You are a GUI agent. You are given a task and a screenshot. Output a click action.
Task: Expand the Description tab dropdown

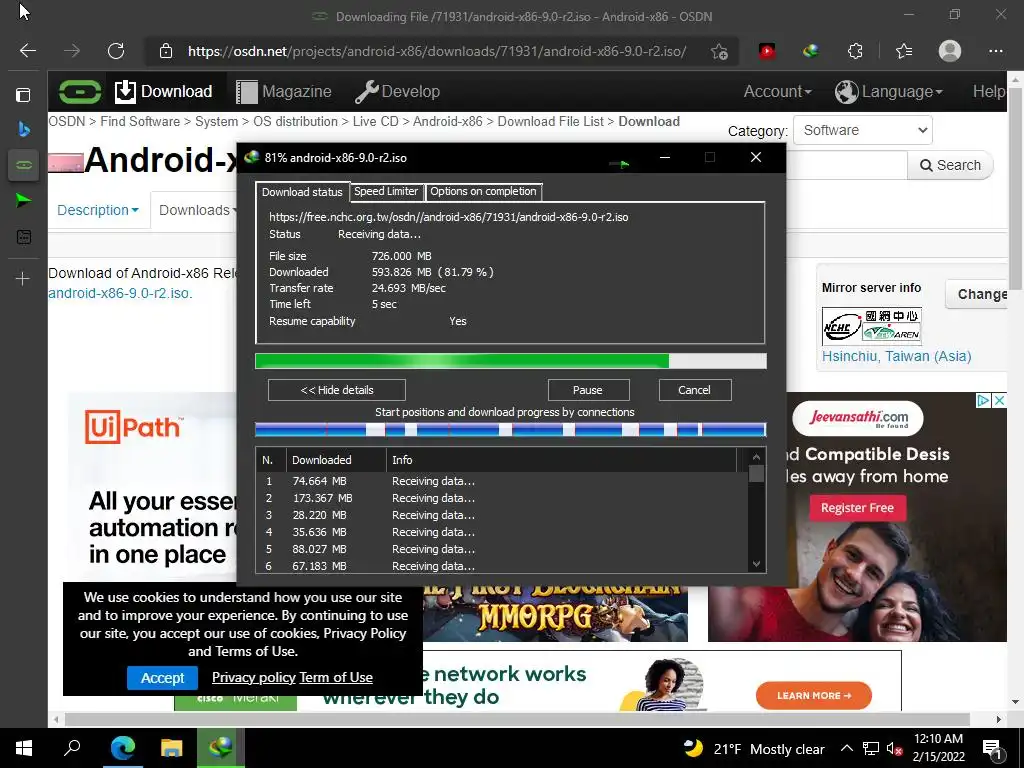pyautogui.click(x=98, y=210)
